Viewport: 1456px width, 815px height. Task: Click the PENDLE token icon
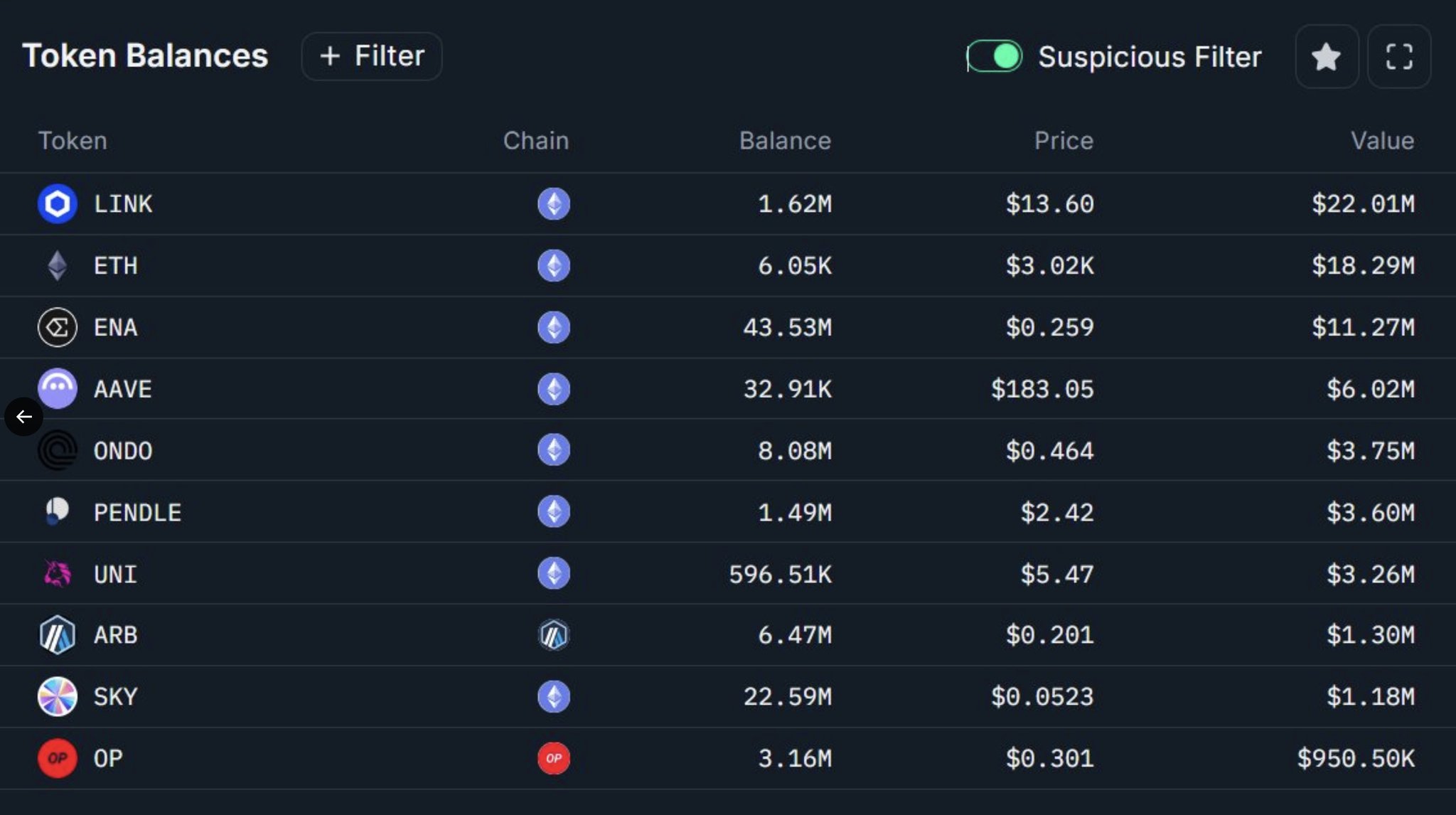coord(58,511)
